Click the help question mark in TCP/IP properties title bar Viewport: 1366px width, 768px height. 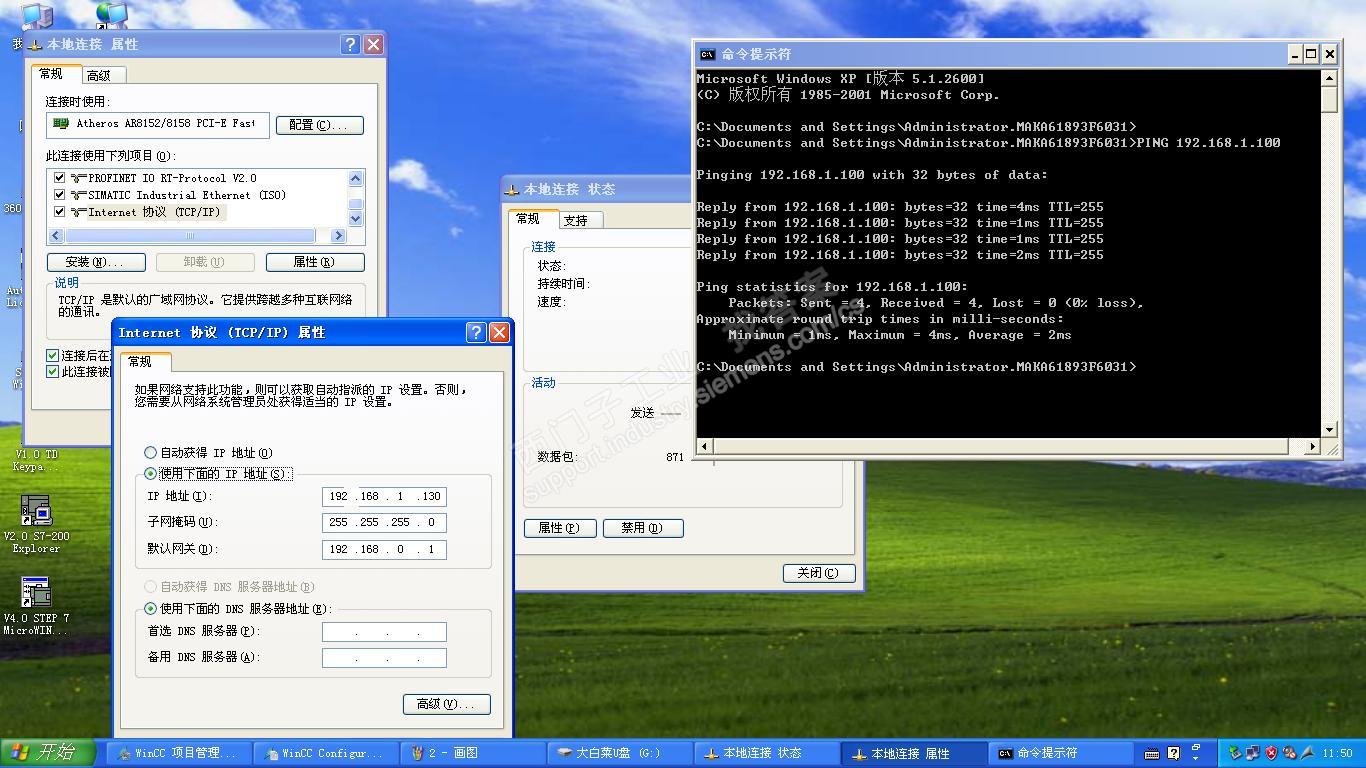[x=476, y=332]
